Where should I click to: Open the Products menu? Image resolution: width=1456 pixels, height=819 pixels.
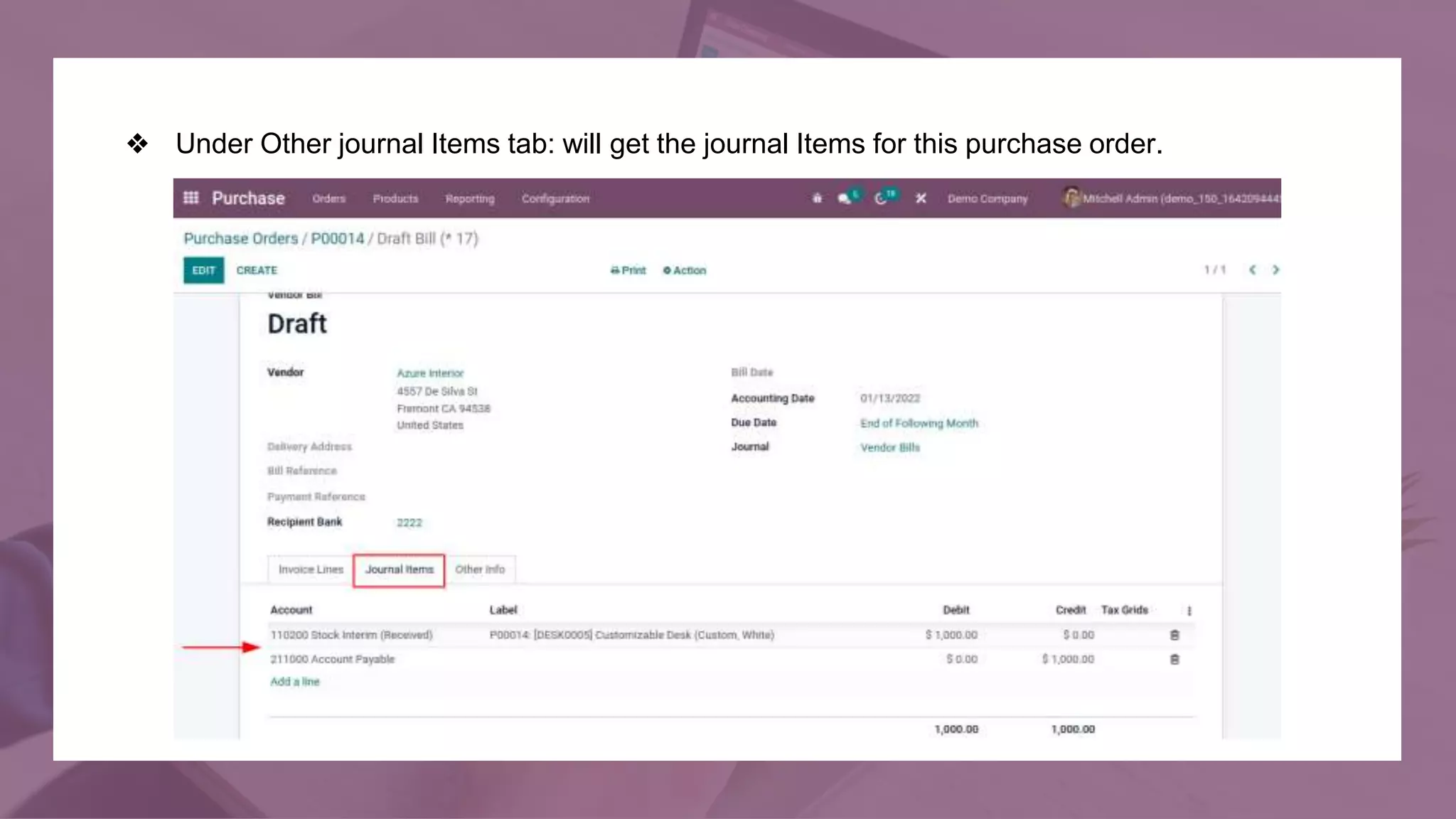[x=395, y=198]
